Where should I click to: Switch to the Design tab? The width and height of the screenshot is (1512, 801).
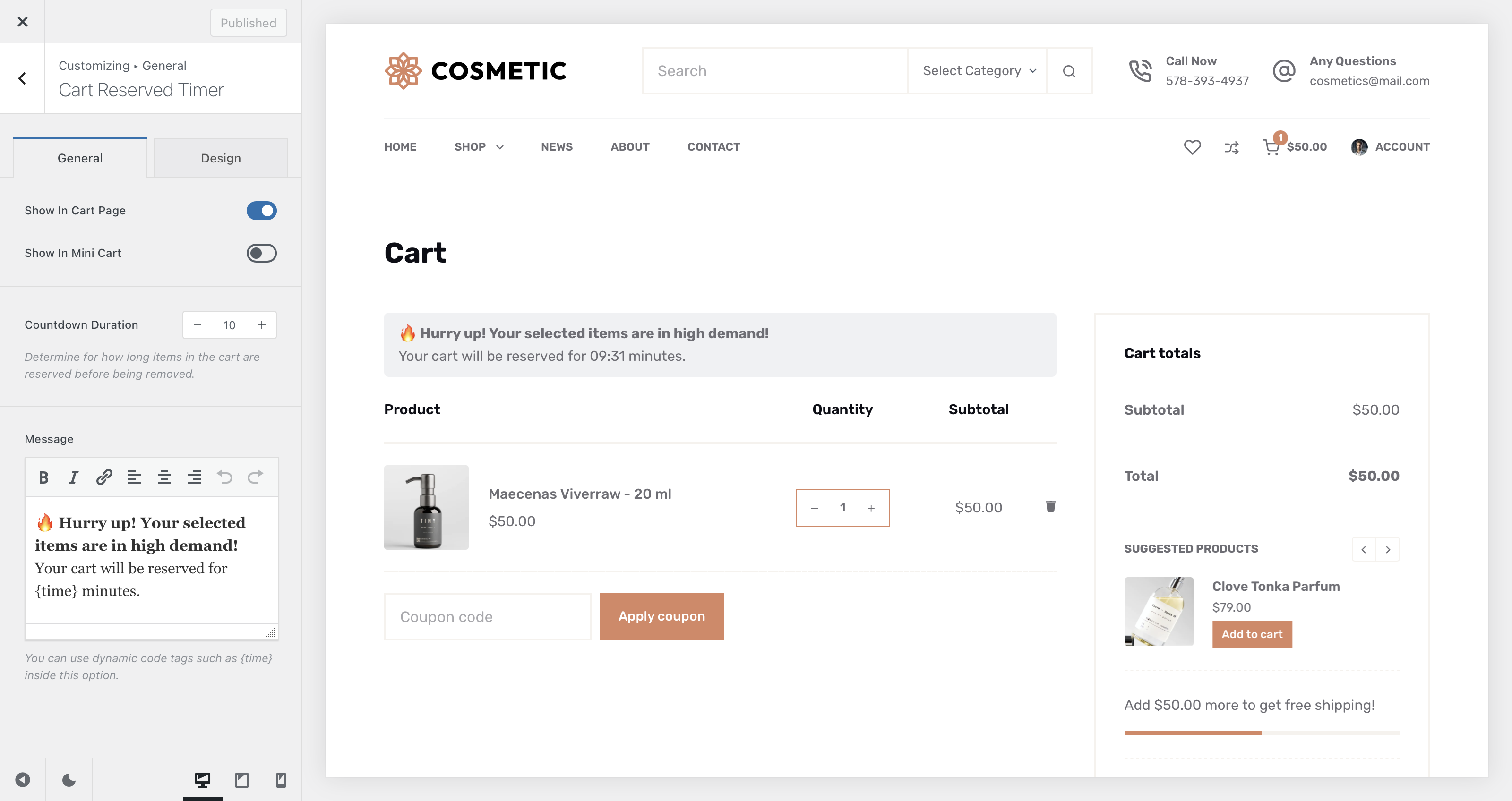221,158
